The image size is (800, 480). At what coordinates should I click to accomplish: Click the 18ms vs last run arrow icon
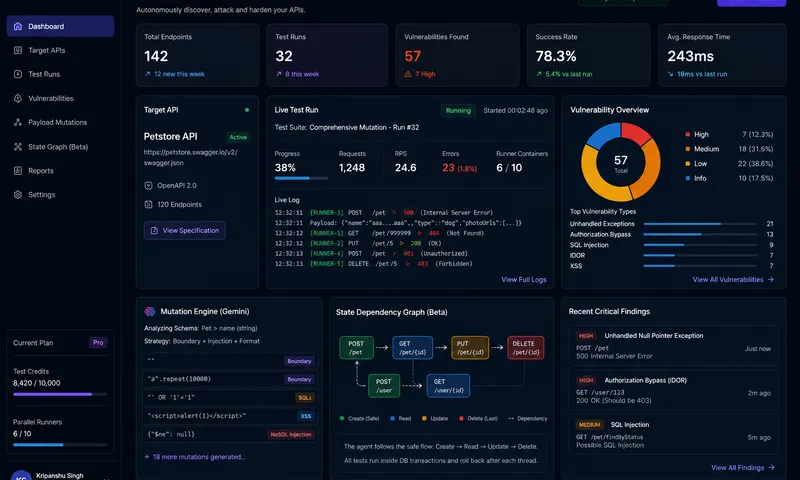[x=670, y=74]
